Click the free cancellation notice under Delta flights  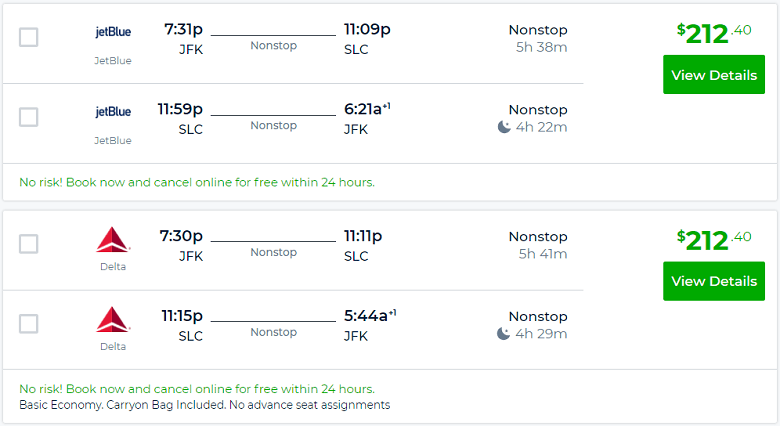197,389
